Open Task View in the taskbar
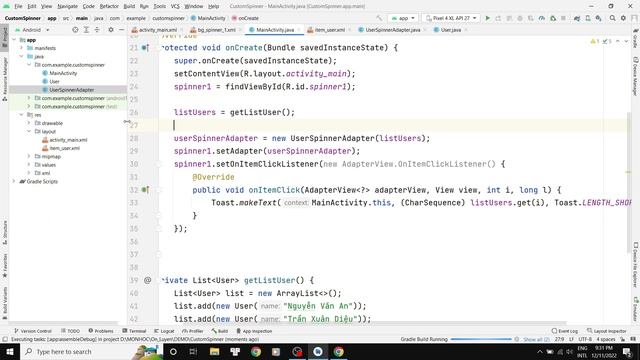 (193, 351)
